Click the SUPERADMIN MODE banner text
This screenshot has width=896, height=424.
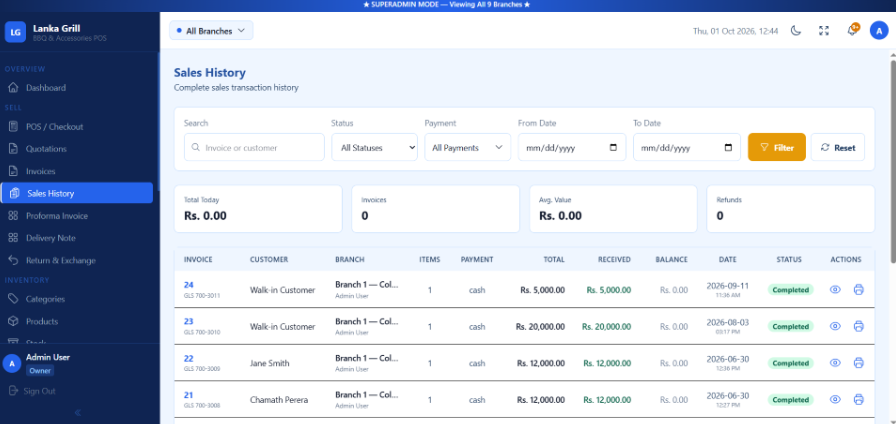point(447,5)
